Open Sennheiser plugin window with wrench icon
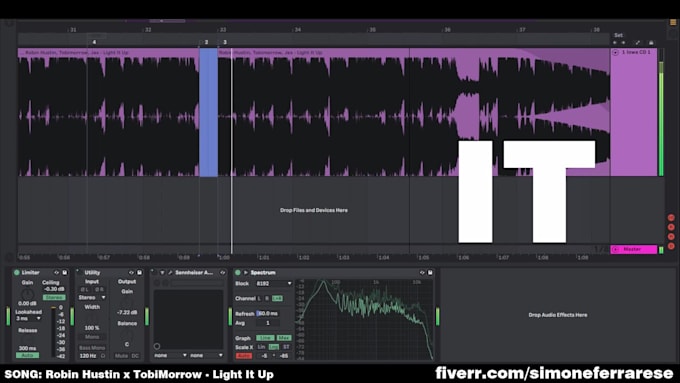This screenshot has height=383, width=680. click(170, 272)
